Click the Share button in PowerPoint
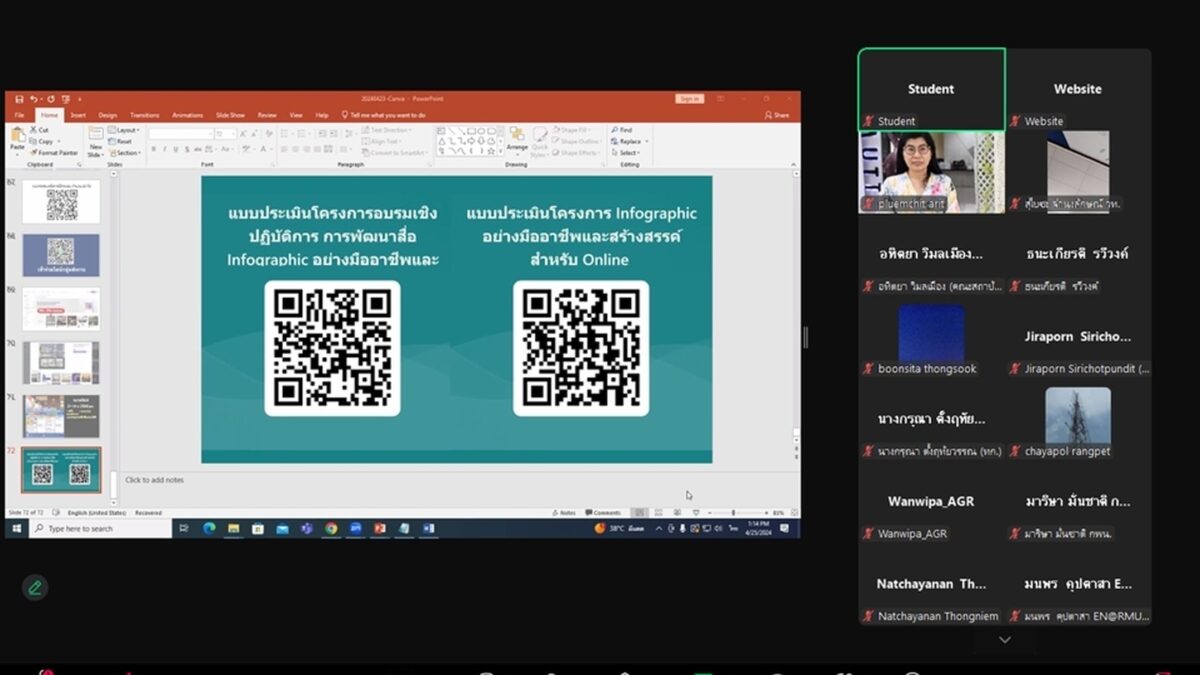1200x675 pixels. tap(777, 115)
